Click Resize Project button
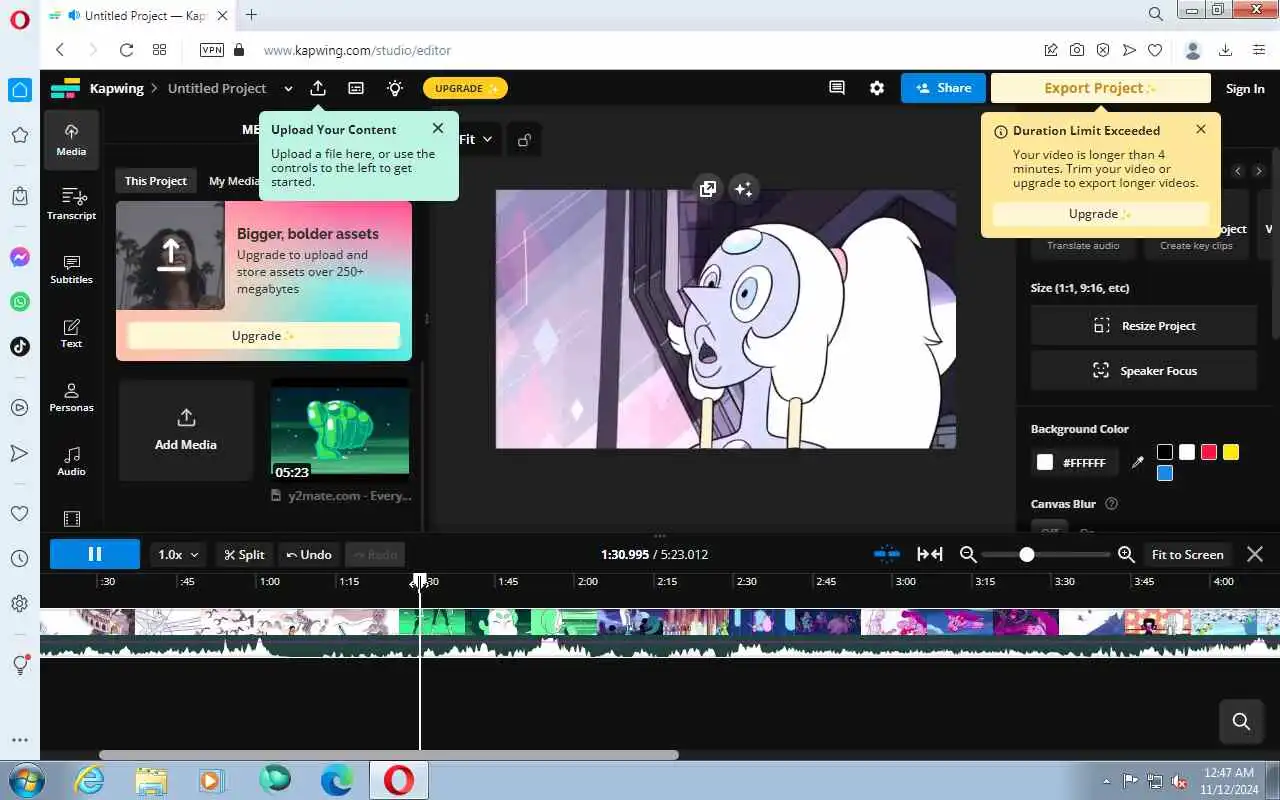The height and width of the screenshot is (800, 1280). [1144, 326]
